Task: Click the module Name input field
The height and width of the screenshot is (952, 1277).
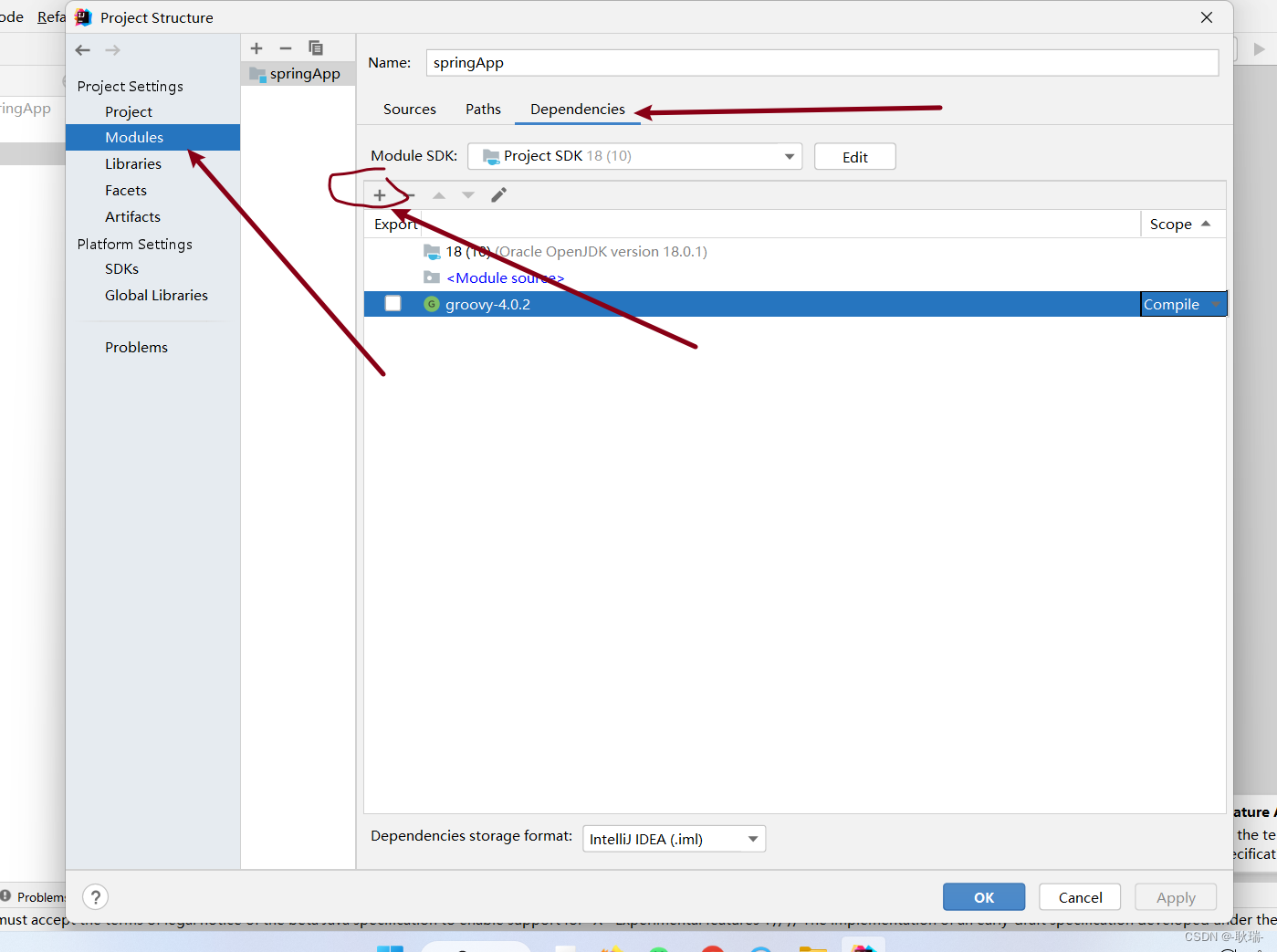Action: click(x=822, y=63)
